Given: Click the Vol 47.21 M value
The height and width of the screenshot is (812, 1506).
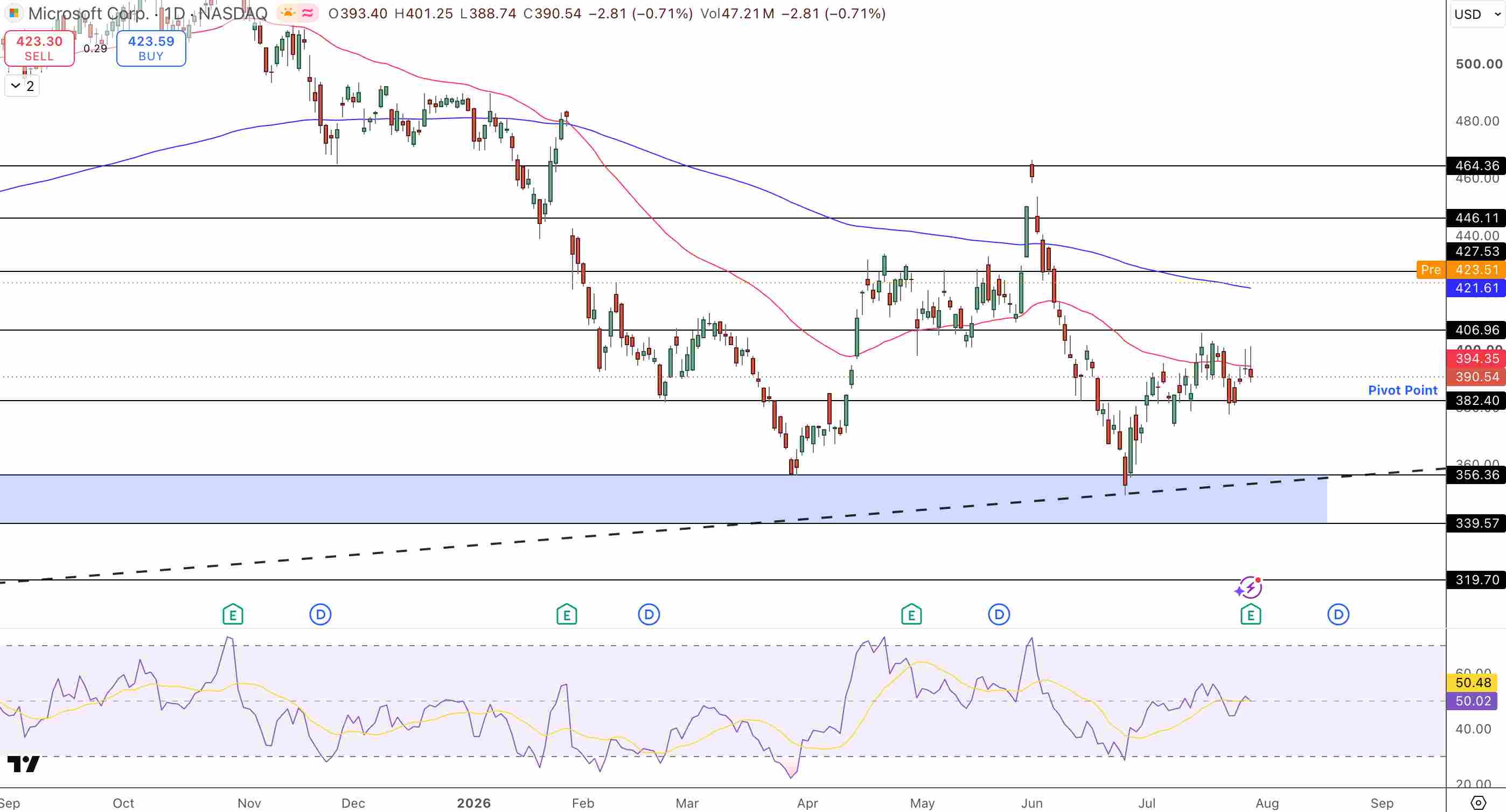Looking at the screenshot, I should point(737,13).
